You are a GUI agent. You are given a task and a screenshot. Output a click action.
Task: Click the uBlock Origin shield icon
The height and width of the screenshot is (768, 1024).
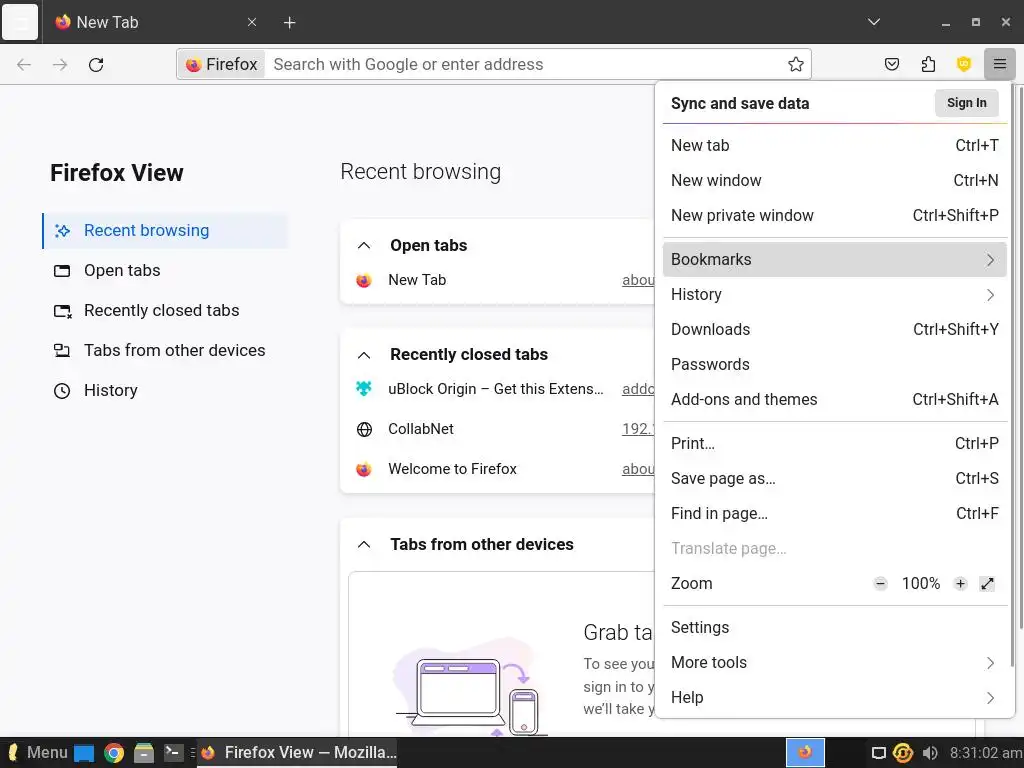[964, 64]
